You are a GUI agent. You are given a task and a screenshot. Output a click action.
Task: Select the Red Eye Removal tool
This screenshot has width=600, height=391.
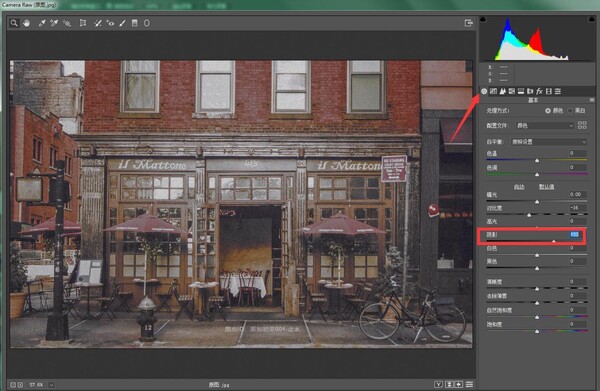click(110, 23)
